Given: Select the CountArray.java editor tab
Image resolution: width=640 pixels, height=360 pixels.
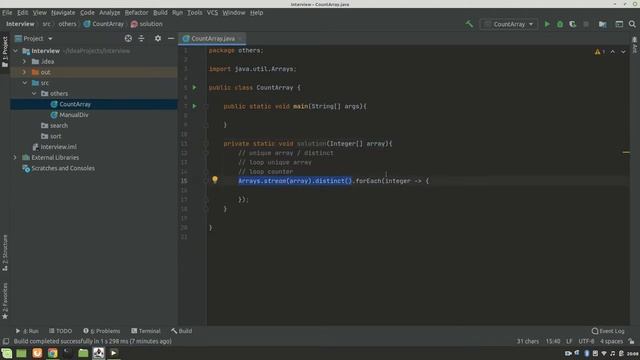Looking at the screenshot, I should 212,38.
